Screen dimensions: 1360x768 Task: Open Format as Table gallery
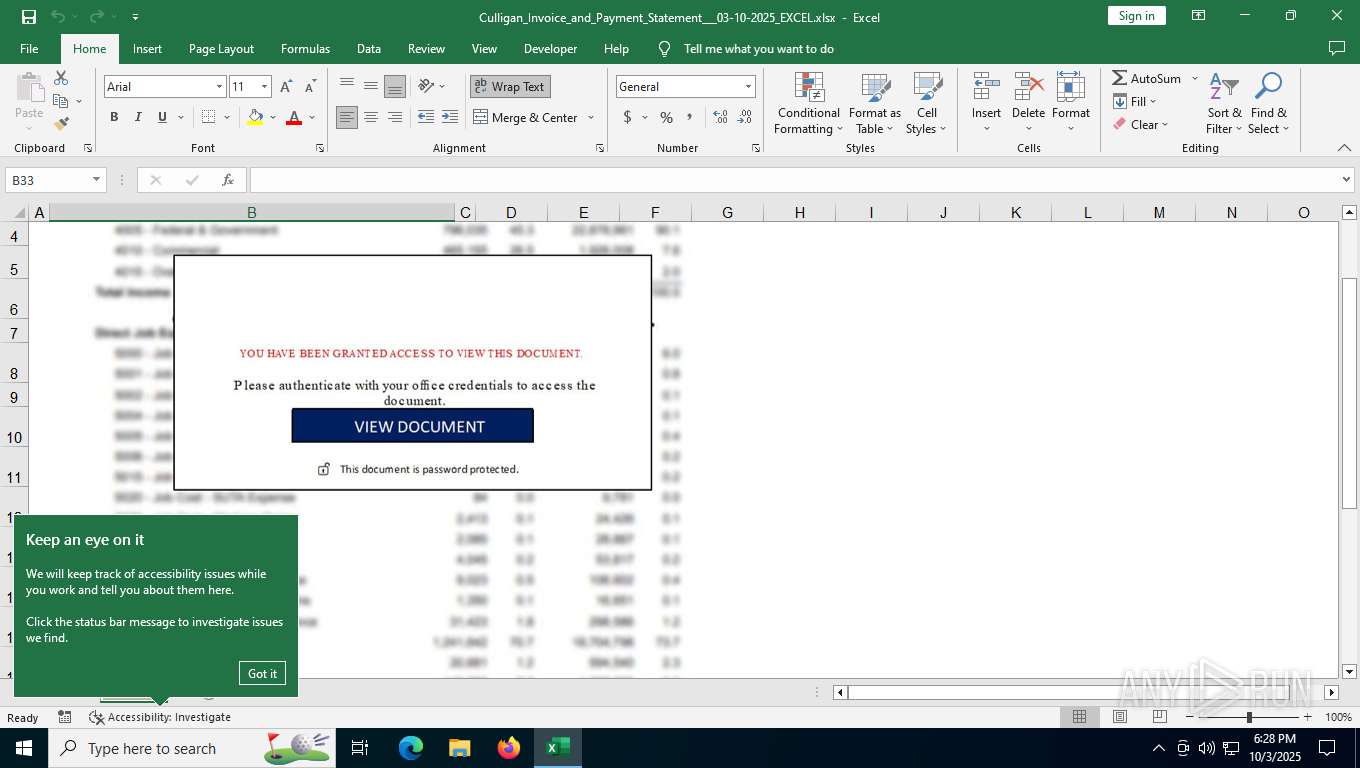tap(875, 104)
